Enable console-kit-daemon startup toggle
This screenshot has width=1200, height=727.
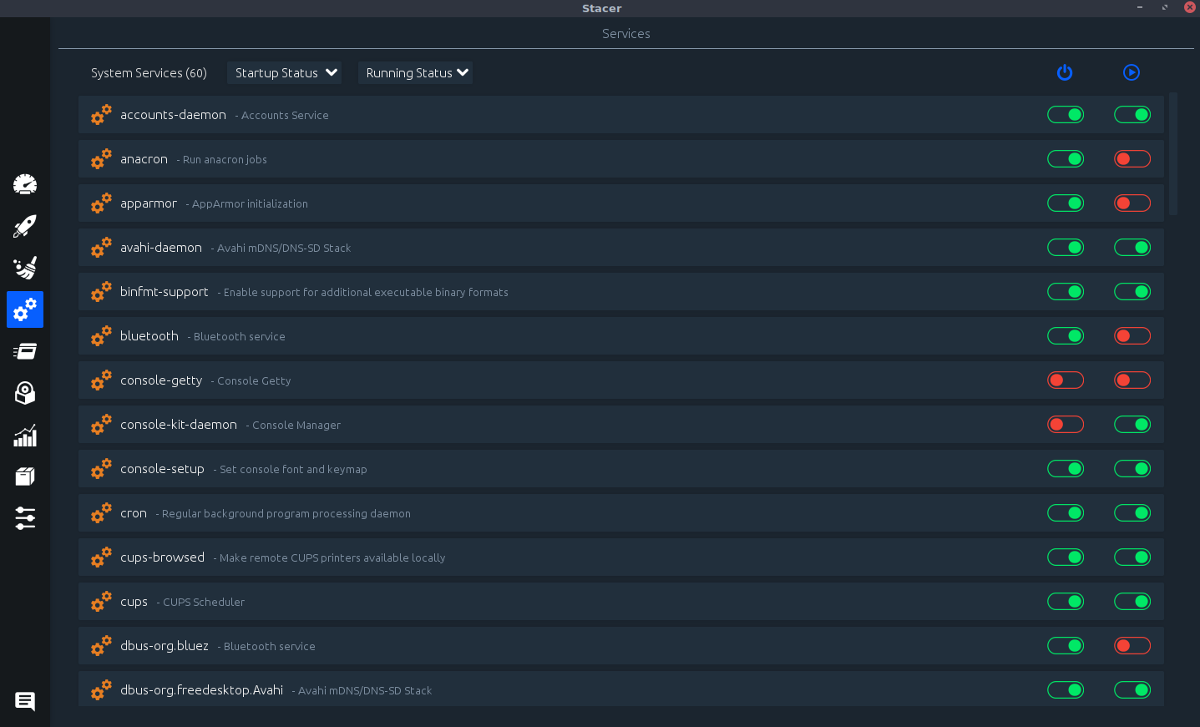coord(1065,424)
